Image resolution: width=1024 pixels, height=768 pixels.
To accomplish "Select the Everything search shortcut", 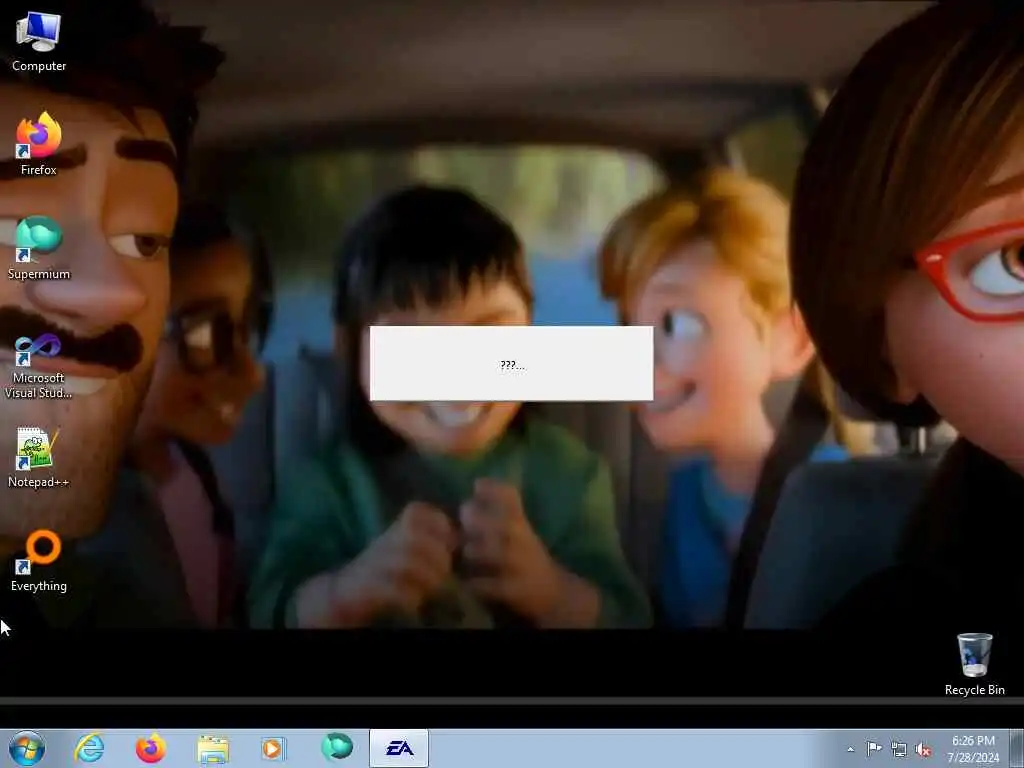I will click(x=39, y=560).
